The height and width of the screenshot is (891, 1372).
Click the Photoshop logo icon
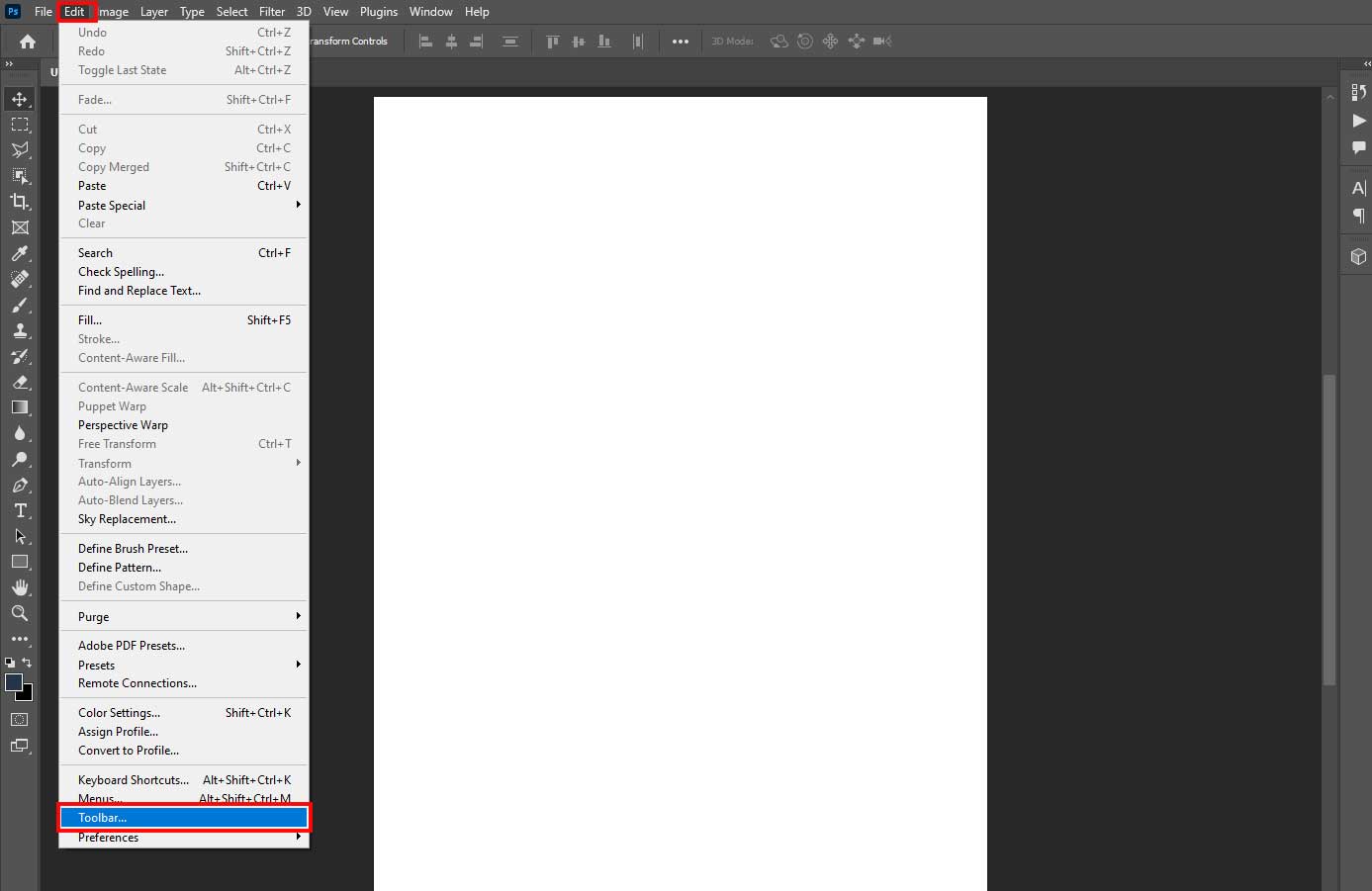pos(13,12)
